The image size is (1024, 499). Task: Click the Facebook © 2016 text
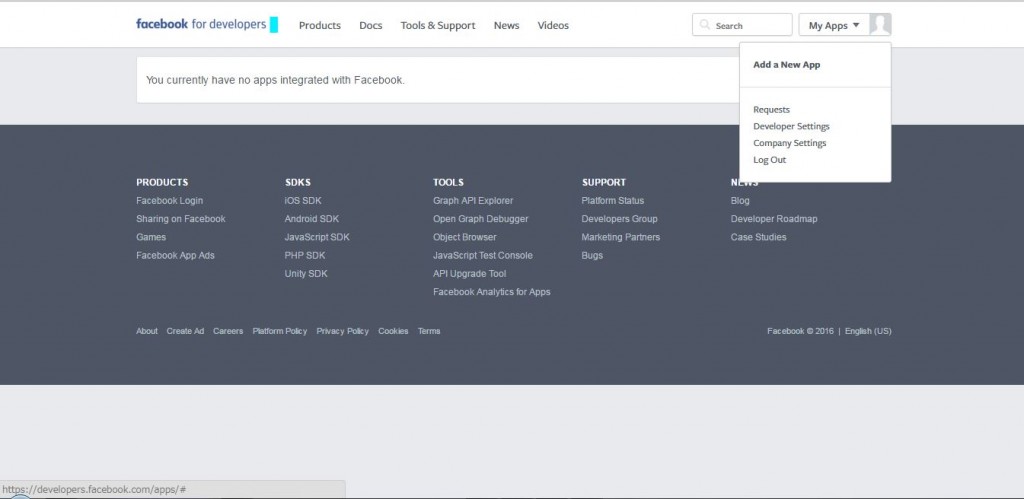pos(800,331)
